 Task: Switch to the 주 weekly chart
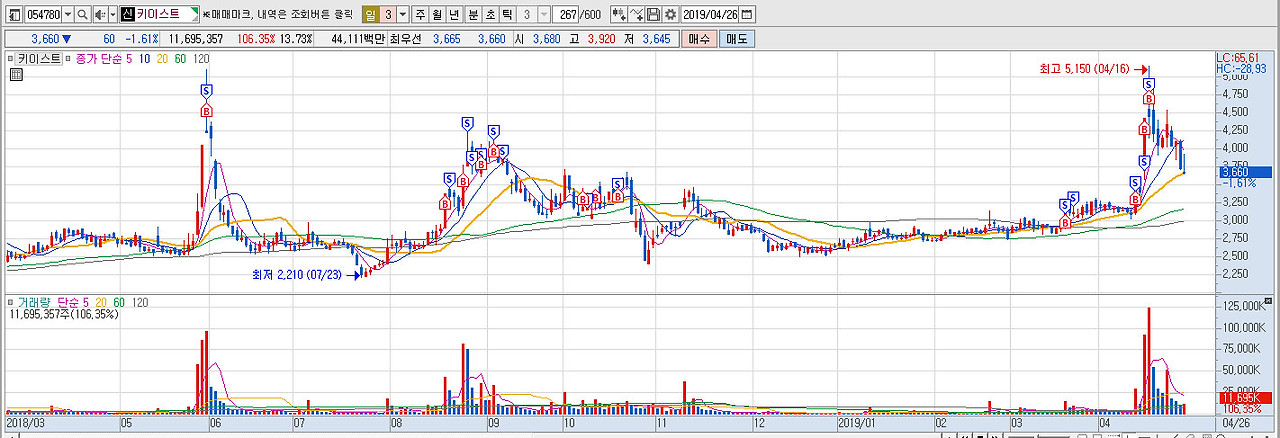(x=420, y=14)
